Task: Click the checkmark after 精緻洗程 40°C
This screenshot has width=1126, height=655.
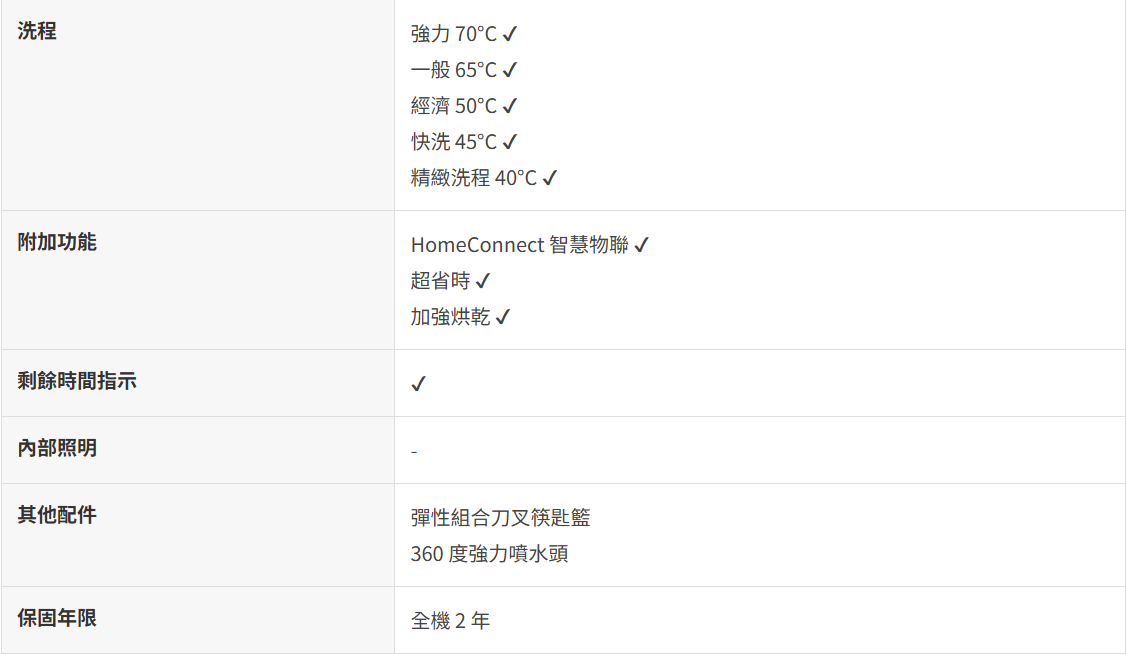Action: click(x=549, y=178)
